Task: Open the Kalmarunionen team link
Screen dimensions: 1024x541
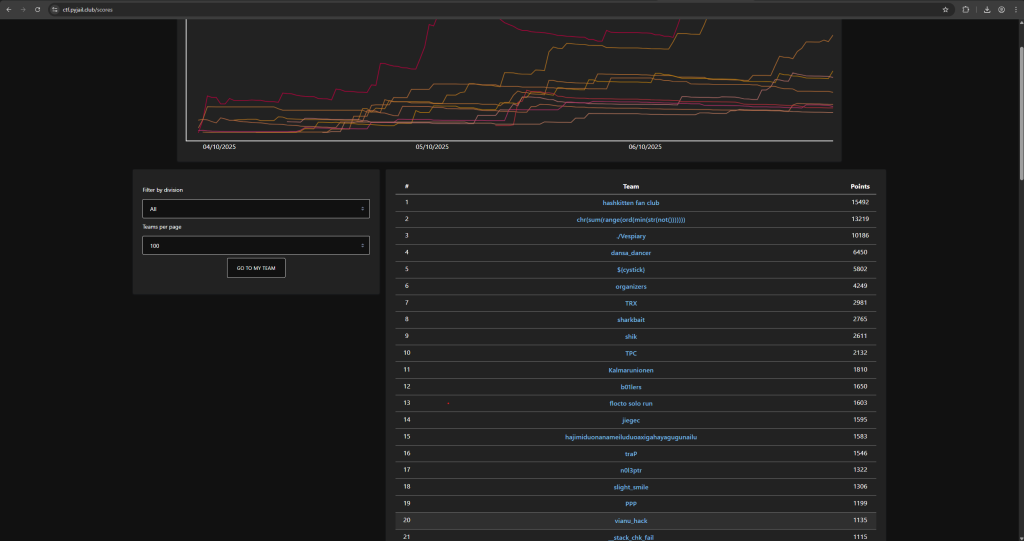Action: tap(631, 370)
